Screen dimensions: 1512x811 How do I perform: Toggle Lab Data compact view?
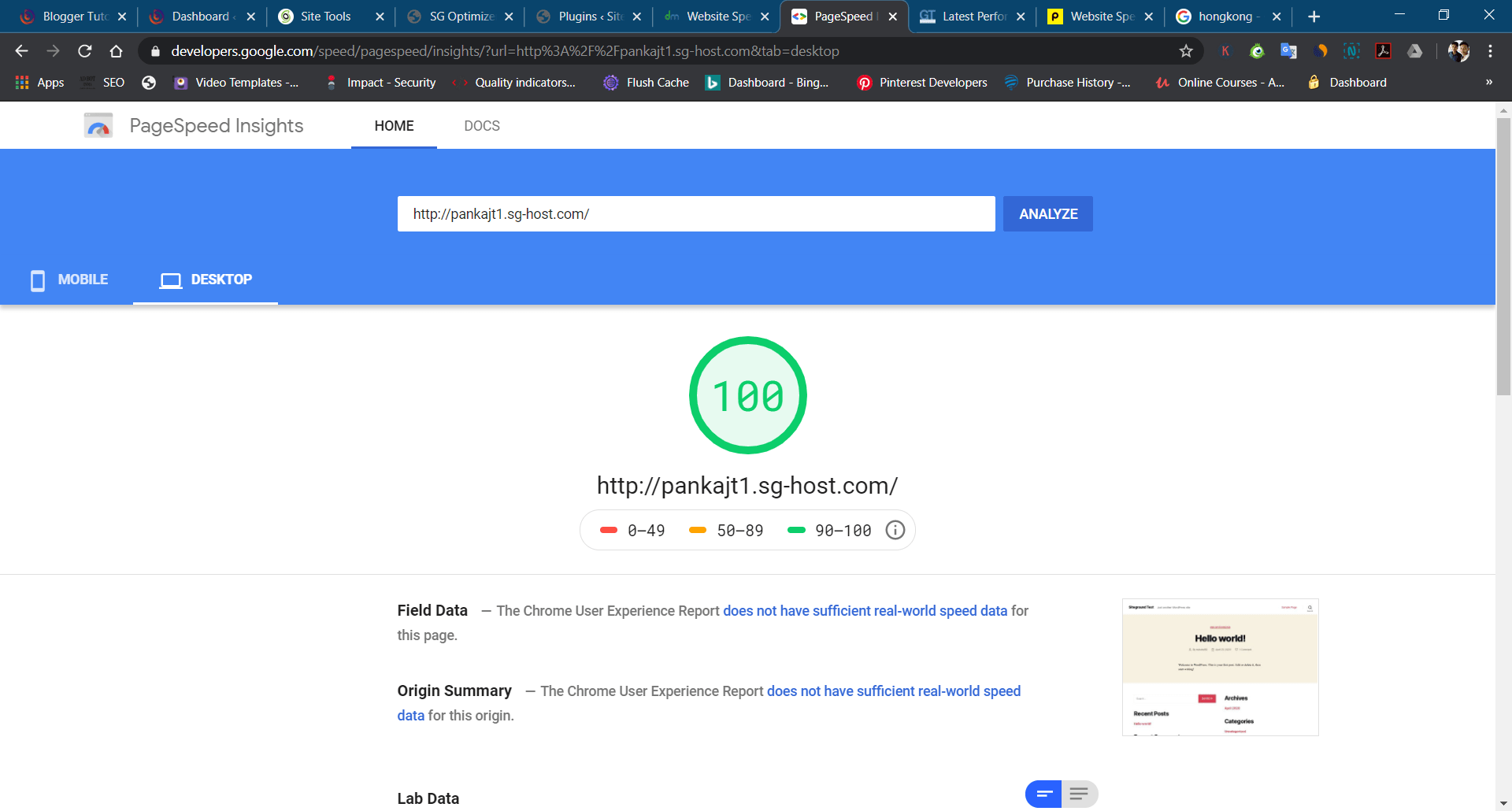[x=1043, y=794]
